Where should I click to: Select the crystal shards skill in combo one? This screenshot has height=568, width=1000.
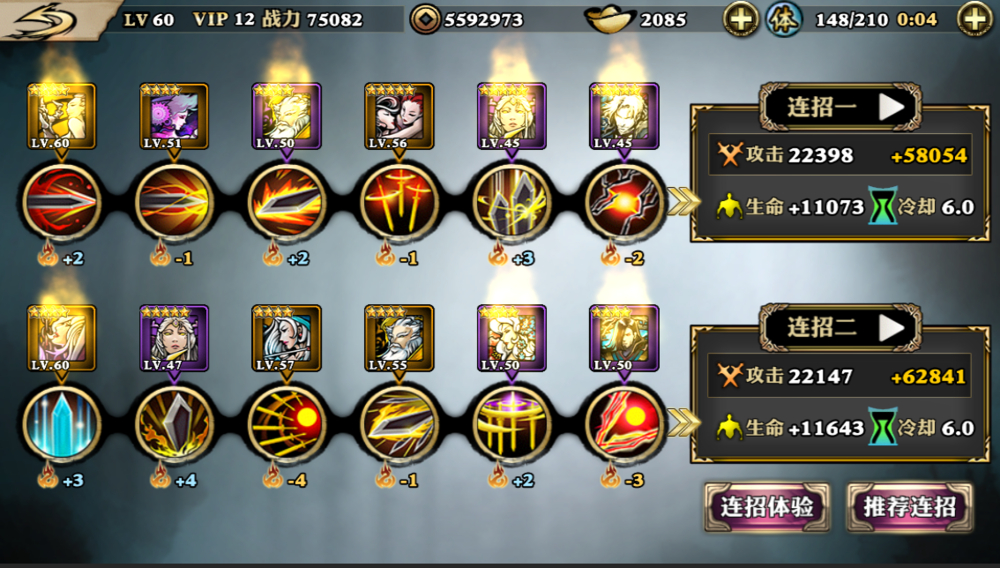tap(511, 202)
